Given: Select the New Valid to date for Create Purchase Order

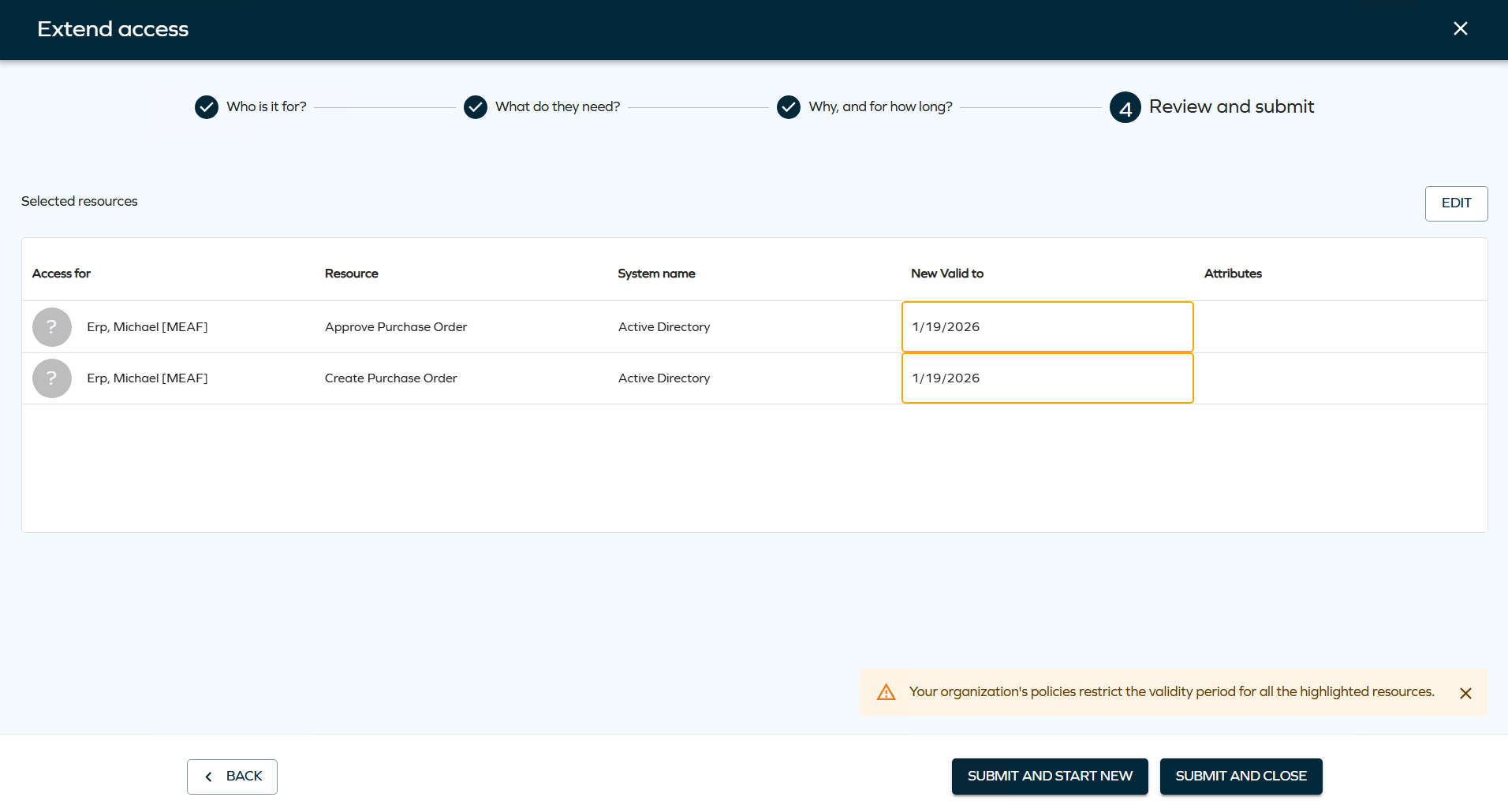Looking at the screenshot, I should (1047, 378).
